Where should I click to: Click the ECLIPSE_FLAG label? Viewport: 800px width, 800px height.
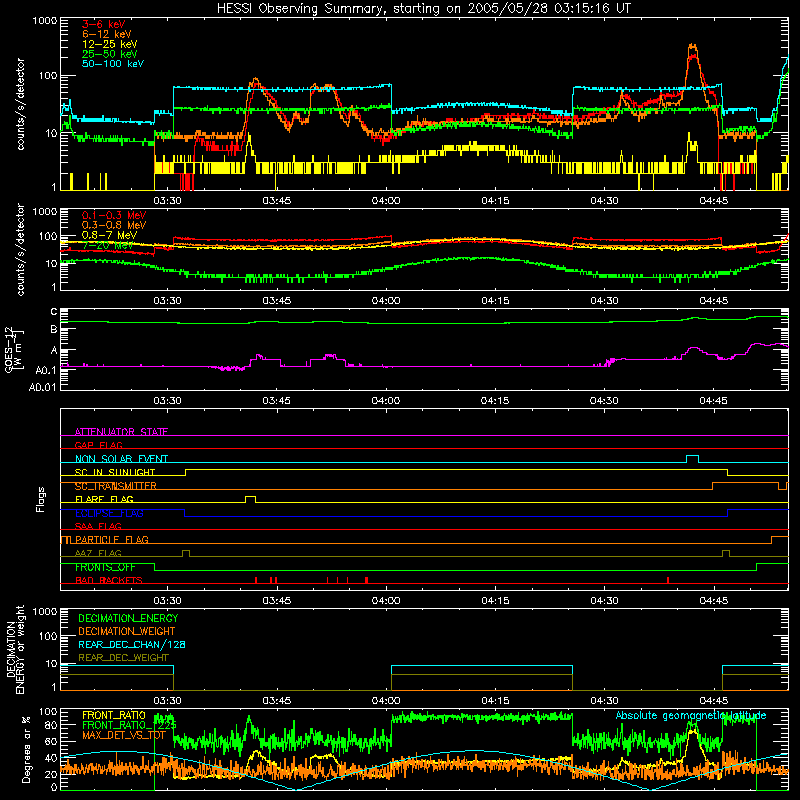tap(109, 513)
